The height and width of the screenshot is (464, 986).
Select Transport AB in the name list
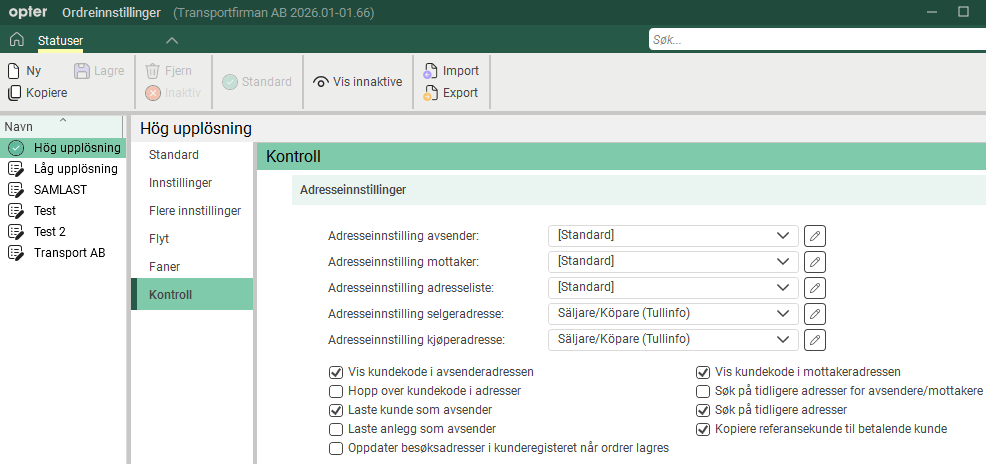69,253
